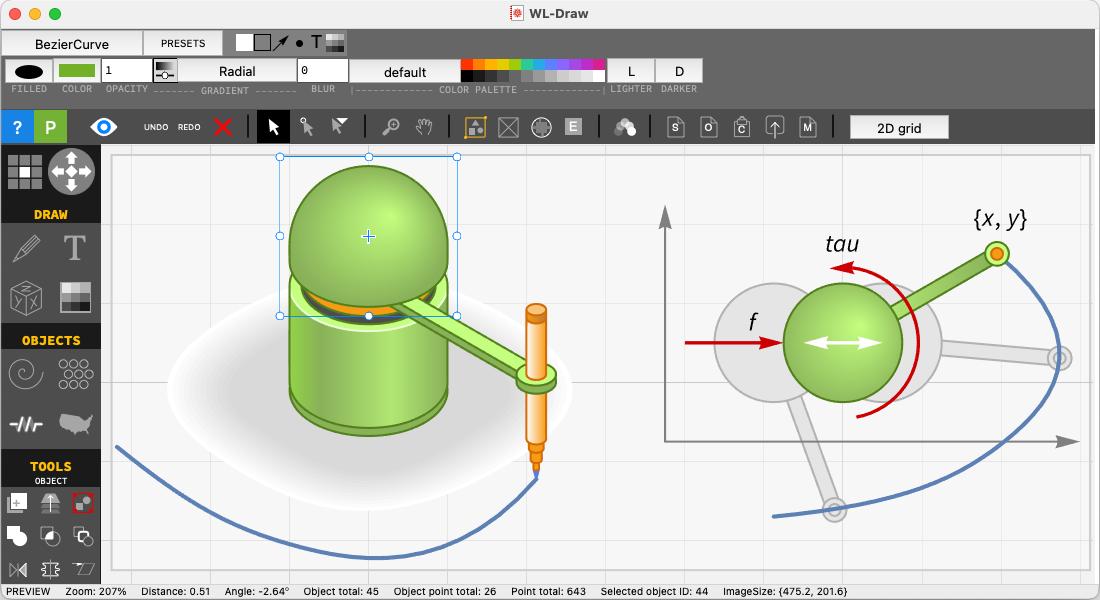Click the move arrows navigation icon
This screenshot has width=1100, height=600.
click(x=72, y=171)
